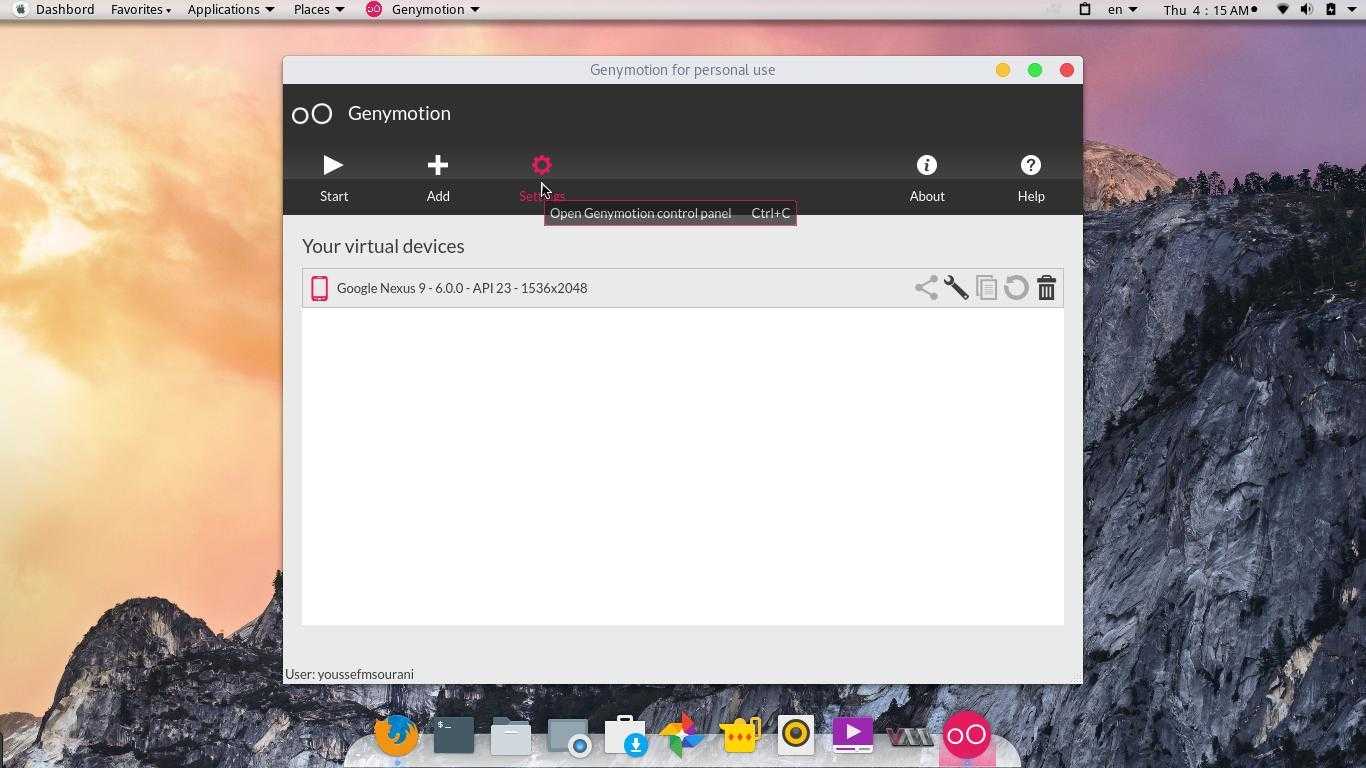This screenshot has height=768, width=1366.
Task: Click the share icon for Nexus 9
Action: coord(926,288)
